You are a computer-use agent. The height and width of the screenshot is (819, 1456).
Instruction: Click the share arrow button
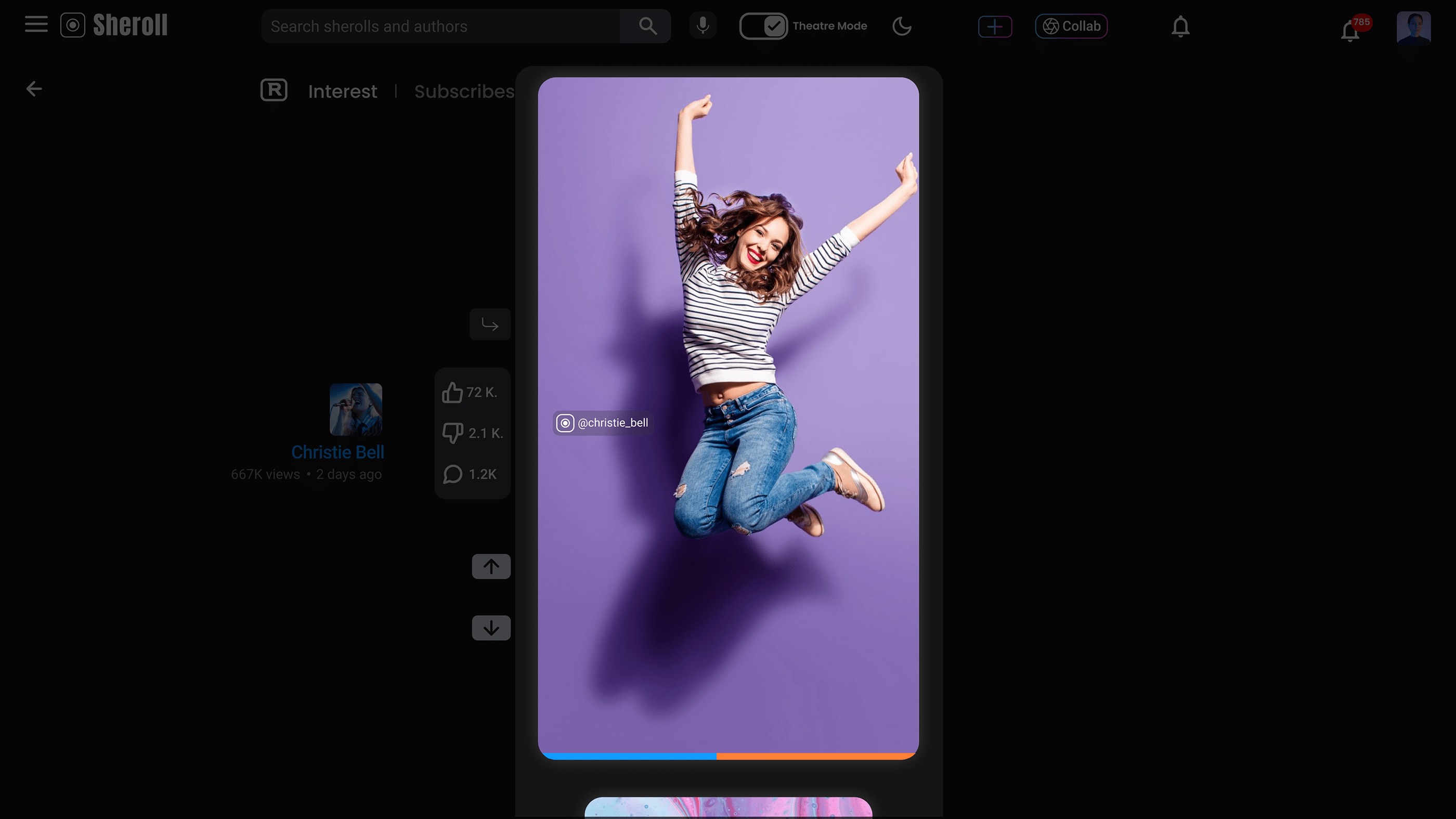coord(489,324)
